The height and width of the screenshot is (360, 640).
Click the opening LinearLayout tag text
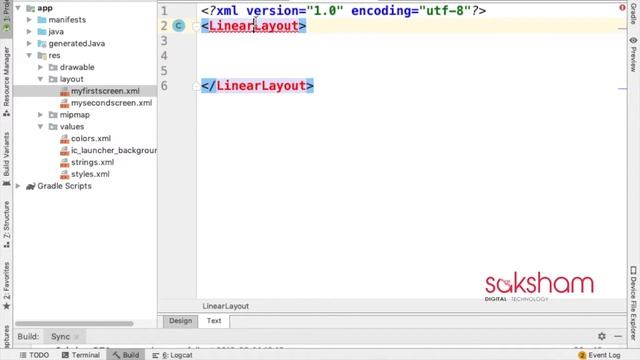click(253, 26)
